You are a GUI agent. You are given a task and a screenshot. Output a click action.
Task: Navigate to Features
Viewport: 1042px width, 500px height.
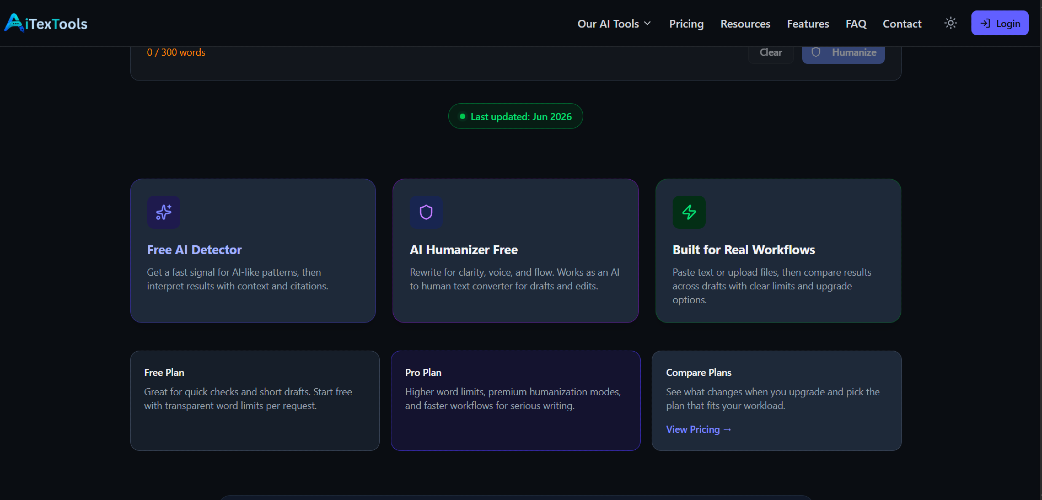click(x=808, y=24)
